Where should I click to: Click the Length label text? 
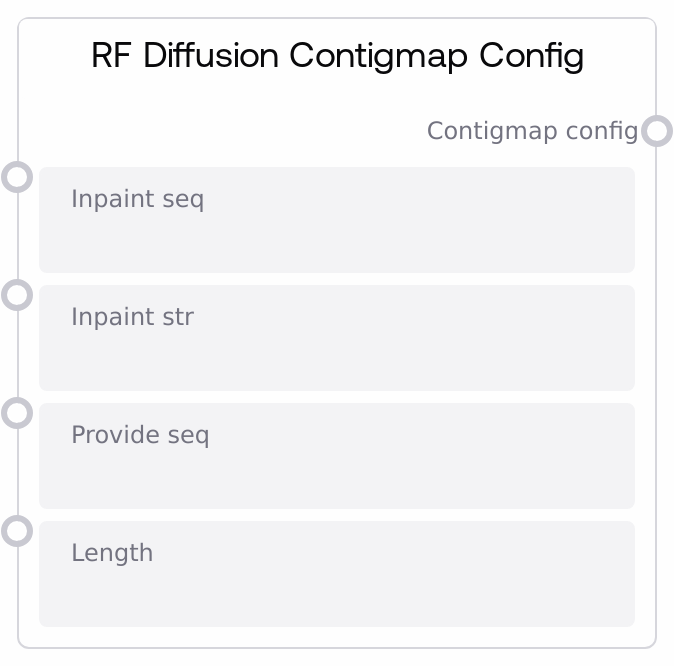coord(112,553)
